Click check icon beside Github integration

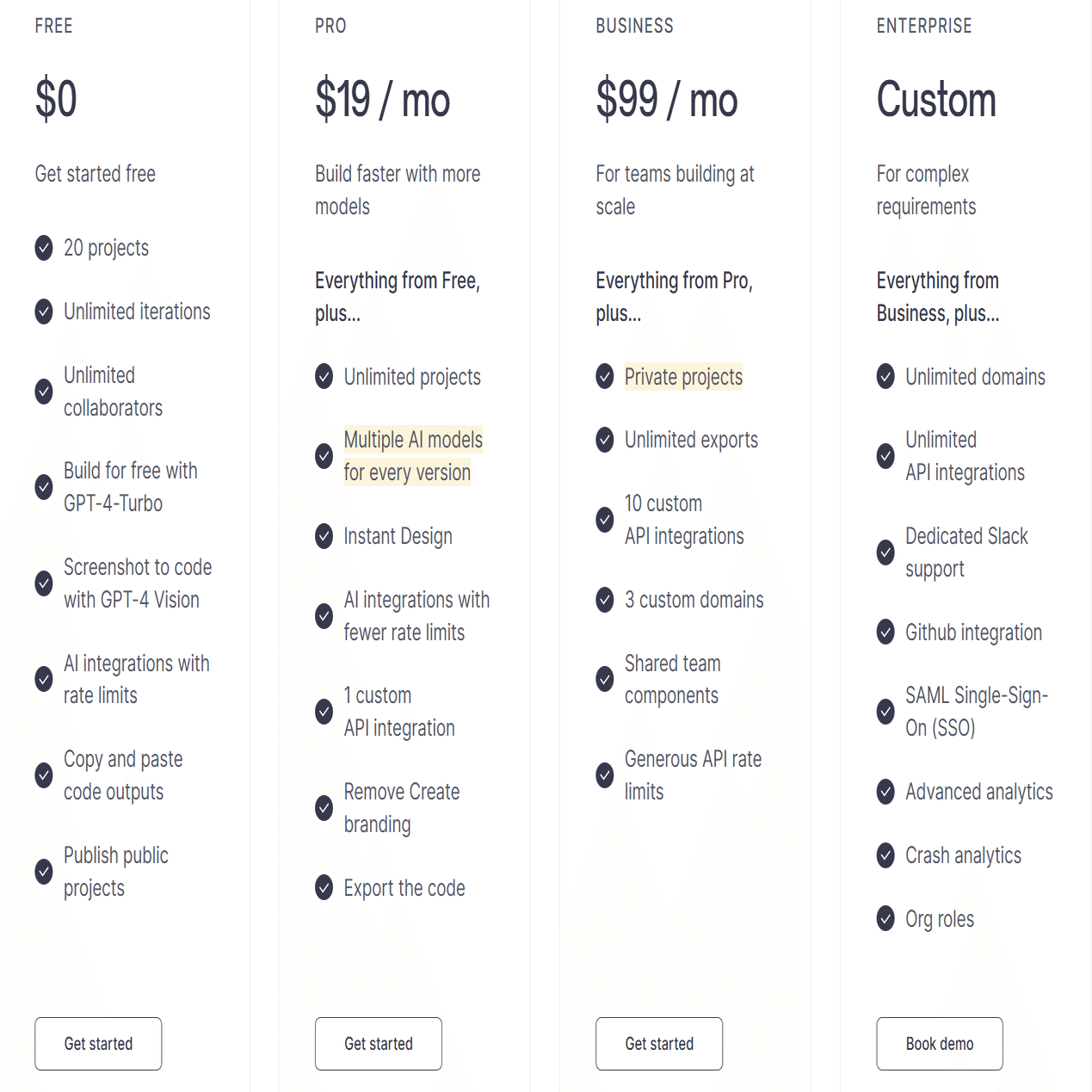point(885,632)
